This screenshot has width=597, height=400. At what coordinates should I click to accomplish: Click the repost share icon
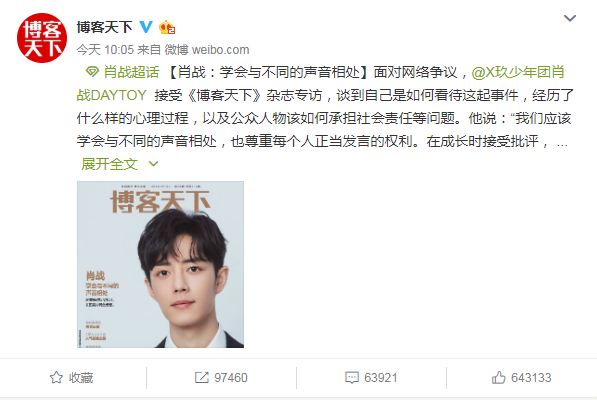click(x=202, y=378)
